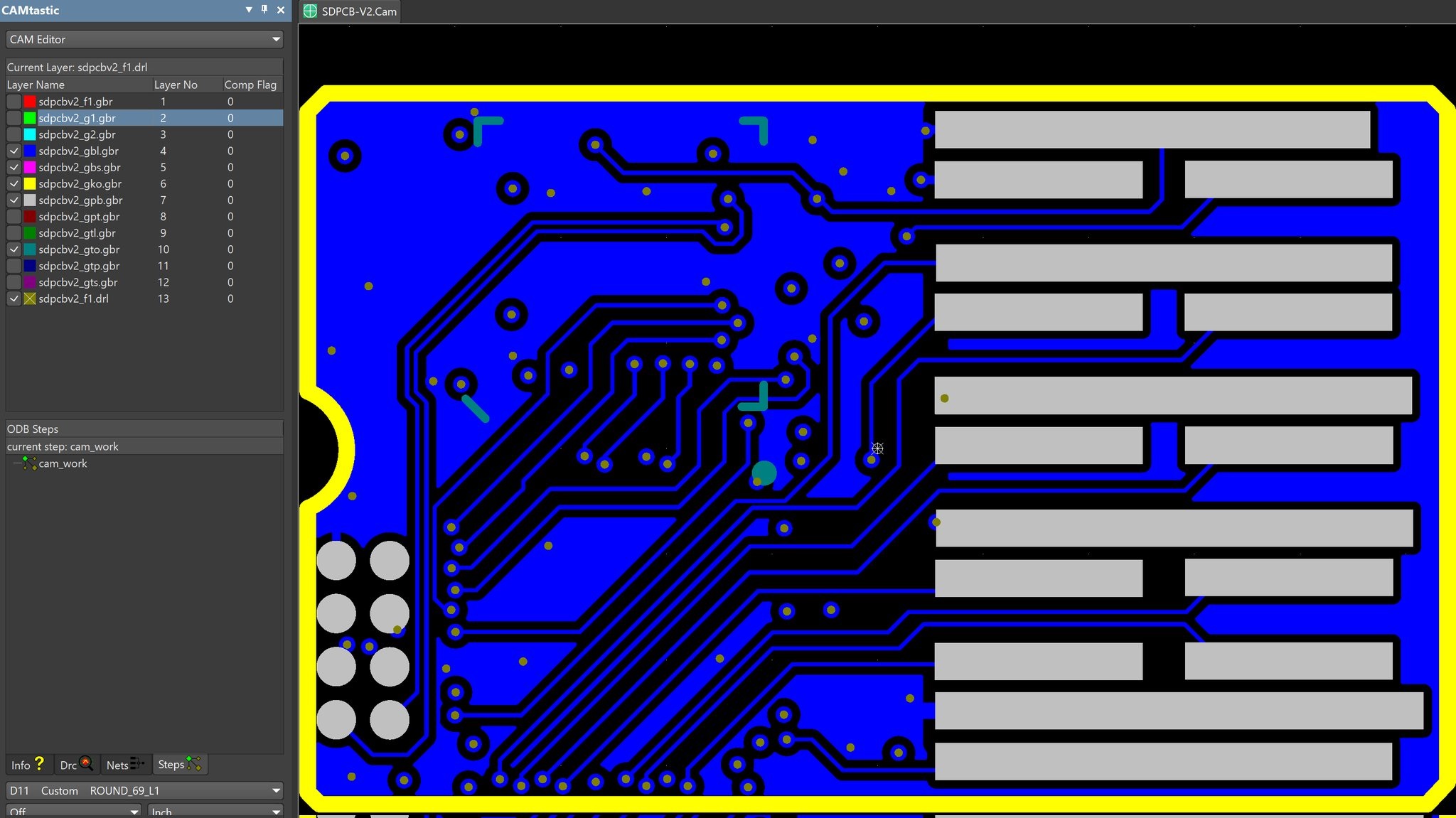The width and height of the screenshot is (1456, 818).
Task: Click the yellow color swatch of sdpcbv2_gko.gbr
Action: pos(30,184)
